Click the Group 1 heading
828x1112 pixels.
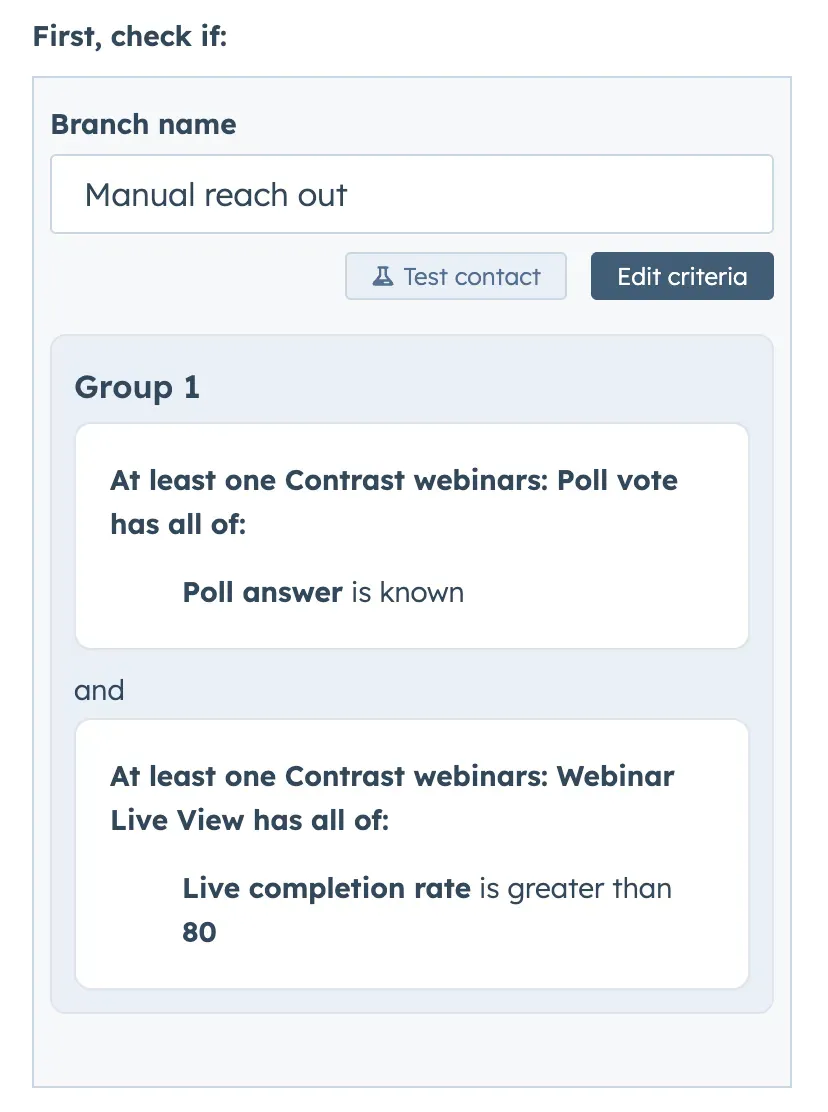coord(136,387)
